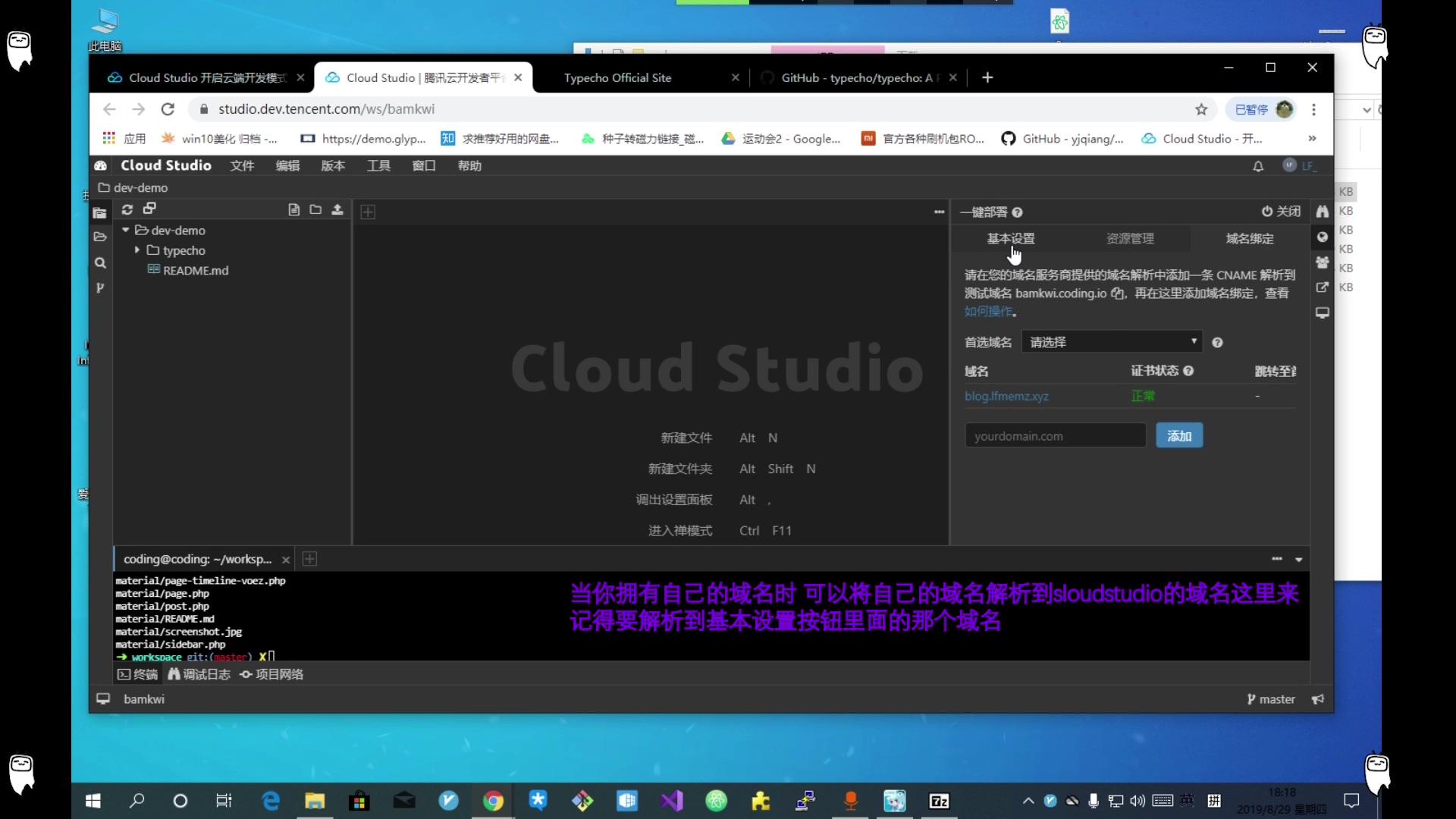Open the search sidebar icon
The width and height of the screenshot is (1456, 819).
click(99, 263)
